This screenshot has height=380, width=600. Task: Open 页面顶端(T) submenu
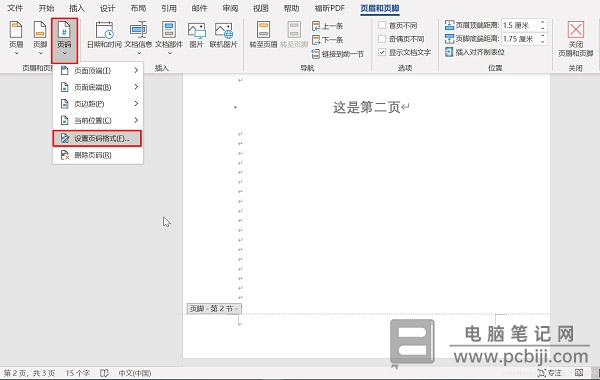click(98, 71)
